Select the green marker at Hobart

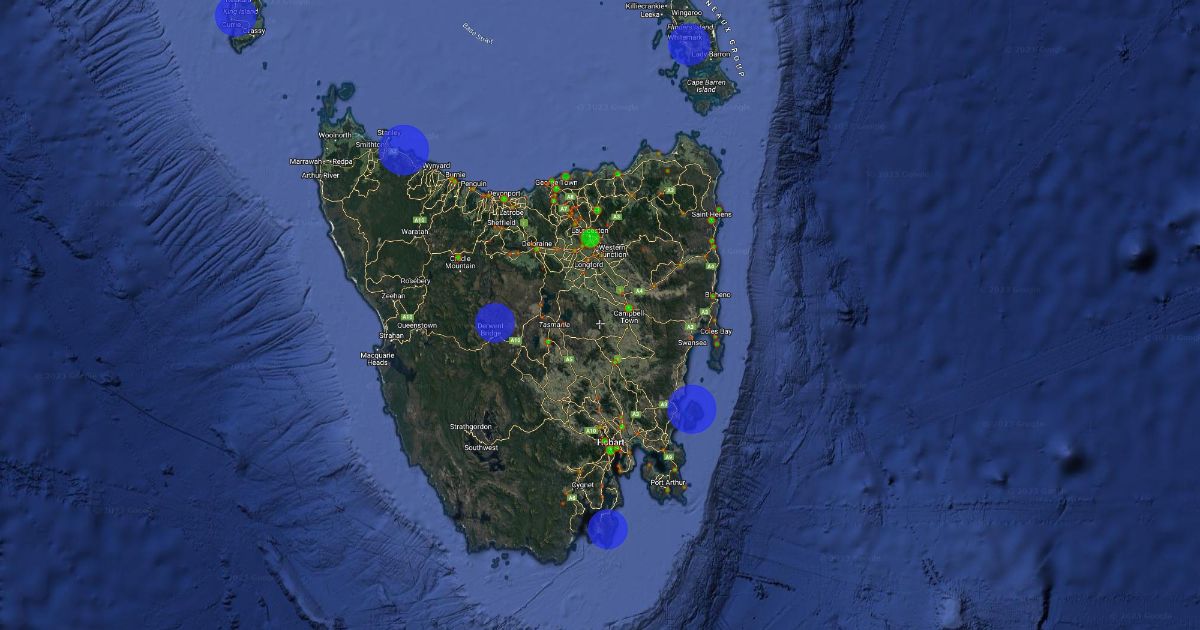tap(610, 451)
